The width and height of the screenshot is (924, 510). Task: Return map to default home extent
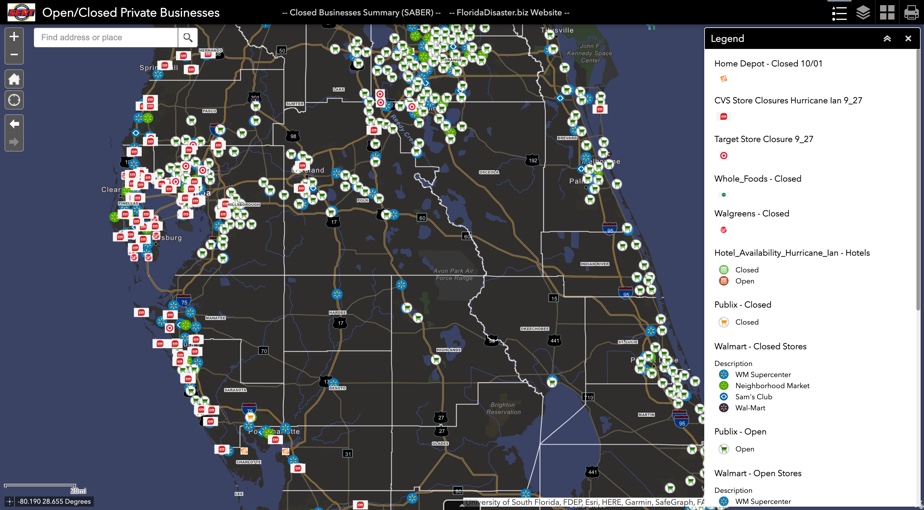14,79
